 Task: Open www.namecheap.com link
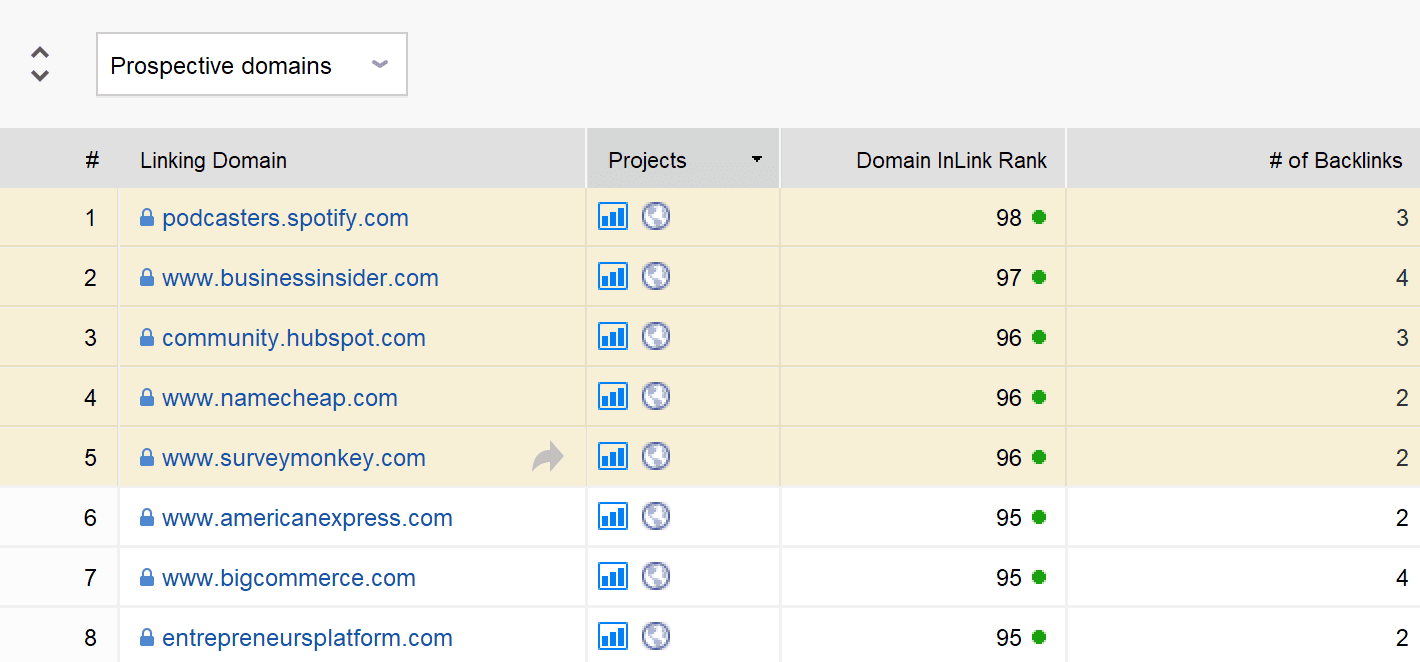tap(280, 398)
